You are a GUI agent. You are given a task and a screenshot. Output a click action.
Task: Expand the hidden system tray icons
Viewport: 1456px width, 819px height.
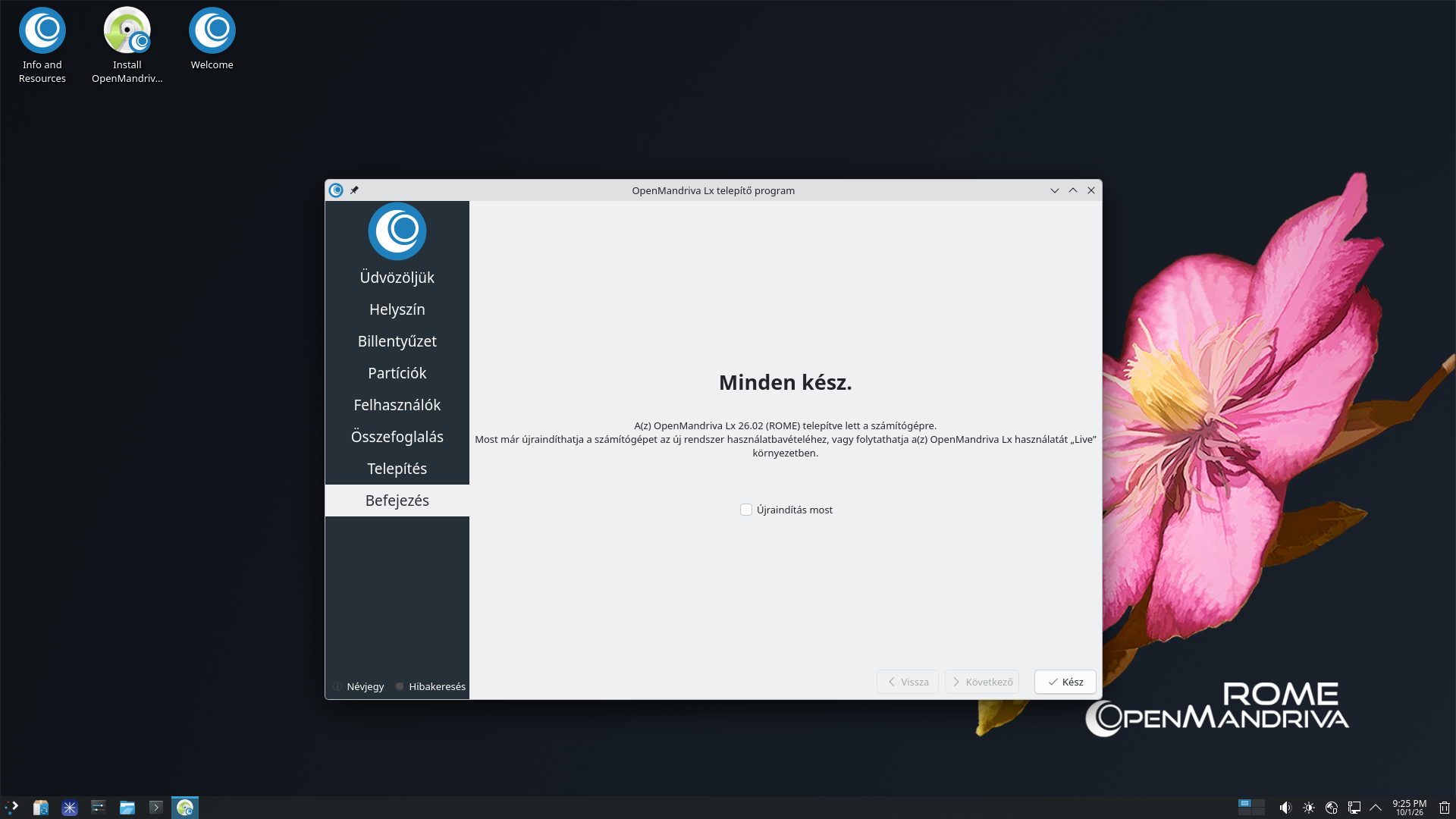tap(1376, 808)
